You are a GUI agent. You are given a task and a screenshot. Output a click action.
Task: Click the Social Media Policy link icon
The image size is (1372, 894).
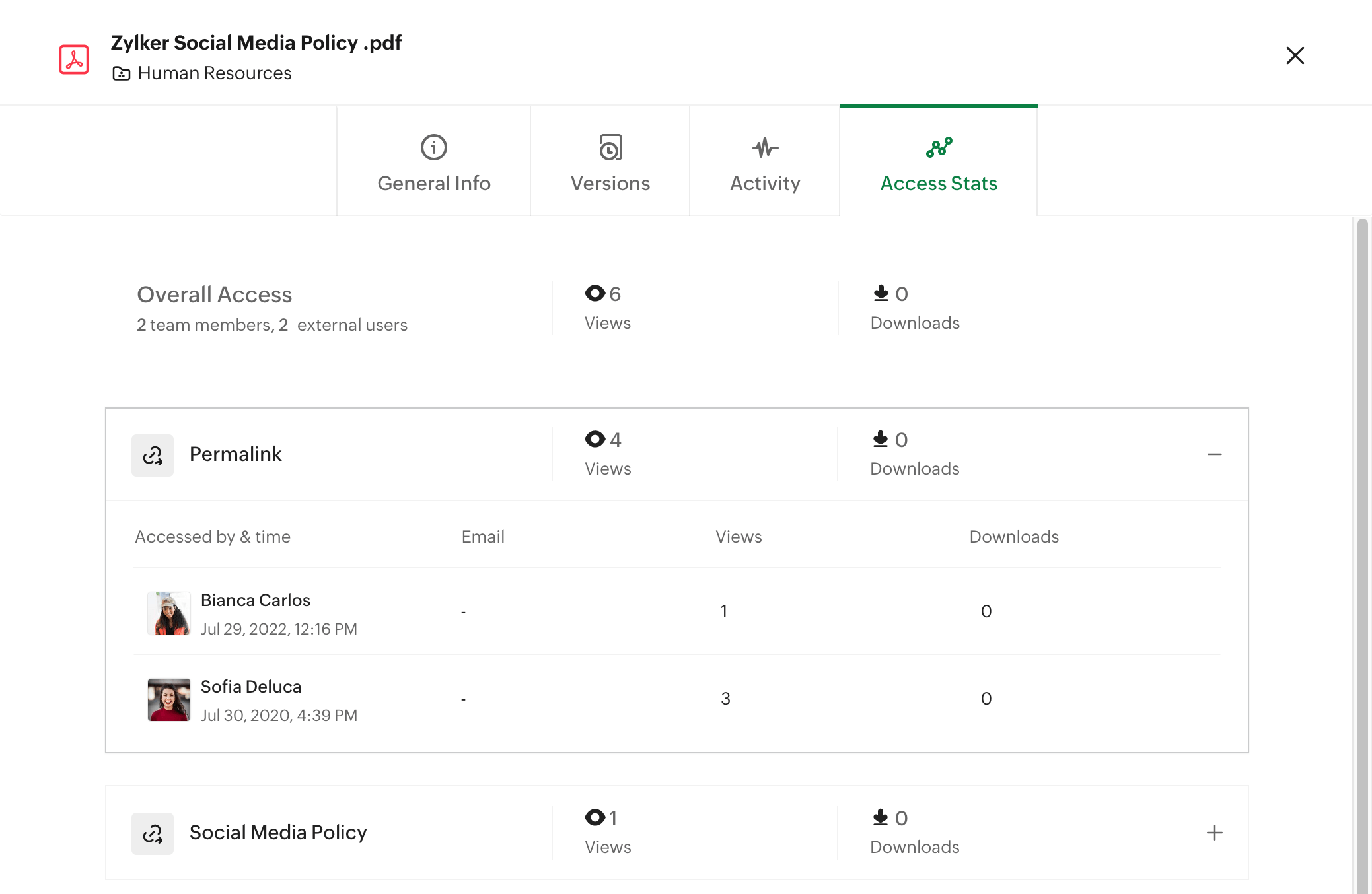[x=153, y=833]
